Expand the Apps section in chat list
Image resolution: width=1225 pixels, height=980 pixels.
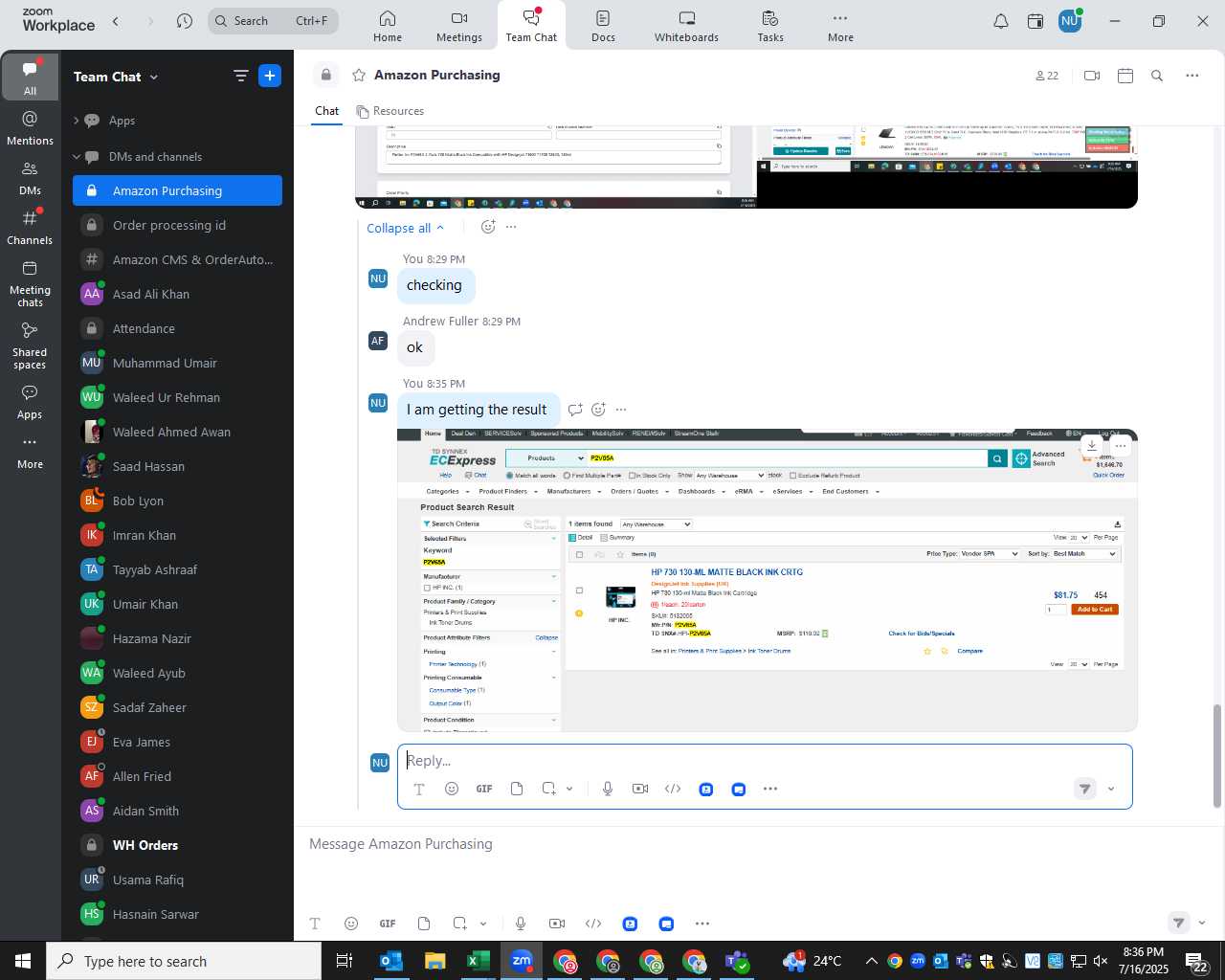pyautogui.click(x=76, y=121)
